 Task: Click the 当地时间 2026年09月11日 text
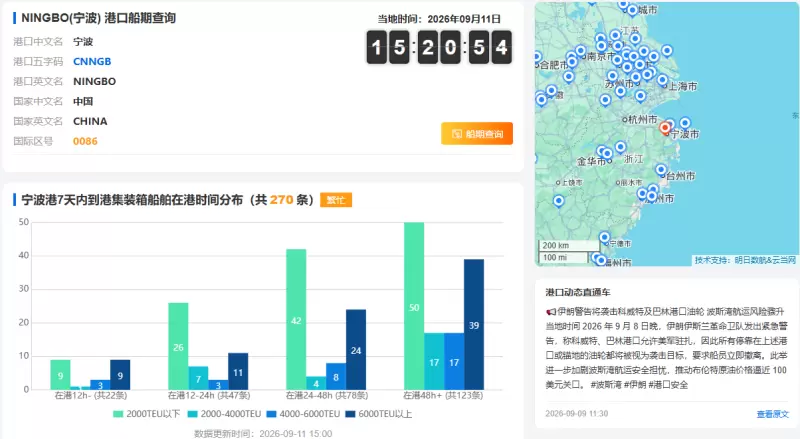pos(439,19)
